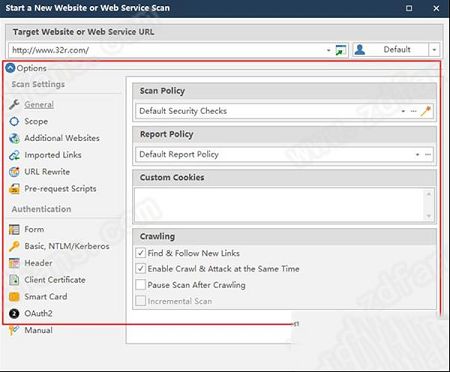The width and height of the screenshot is (450, 372).
Task: Open Additional Websites settings
Action: [62, 138]
